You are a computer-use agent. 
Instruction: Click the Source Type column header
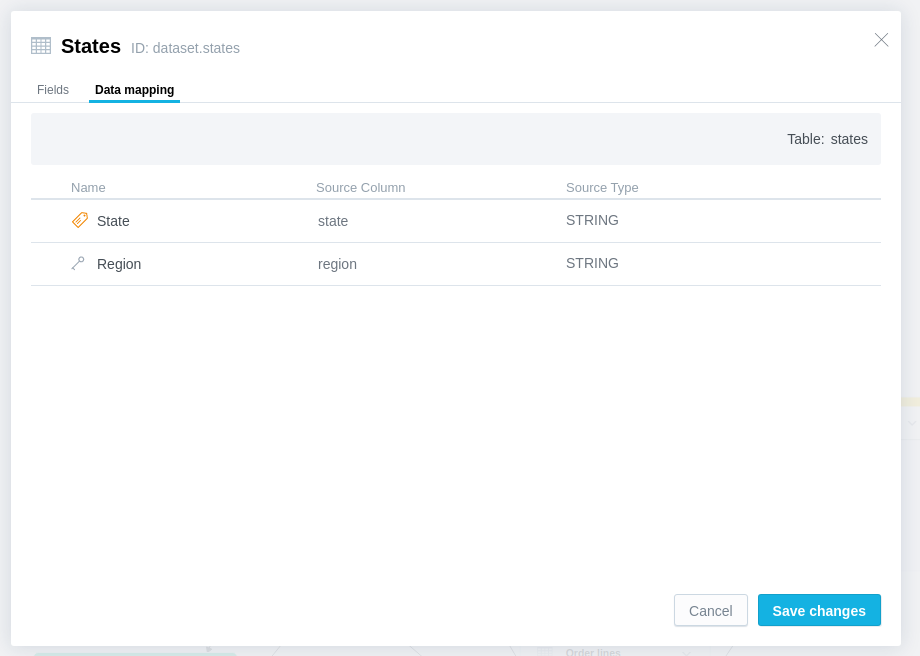(x=602, y=188)
